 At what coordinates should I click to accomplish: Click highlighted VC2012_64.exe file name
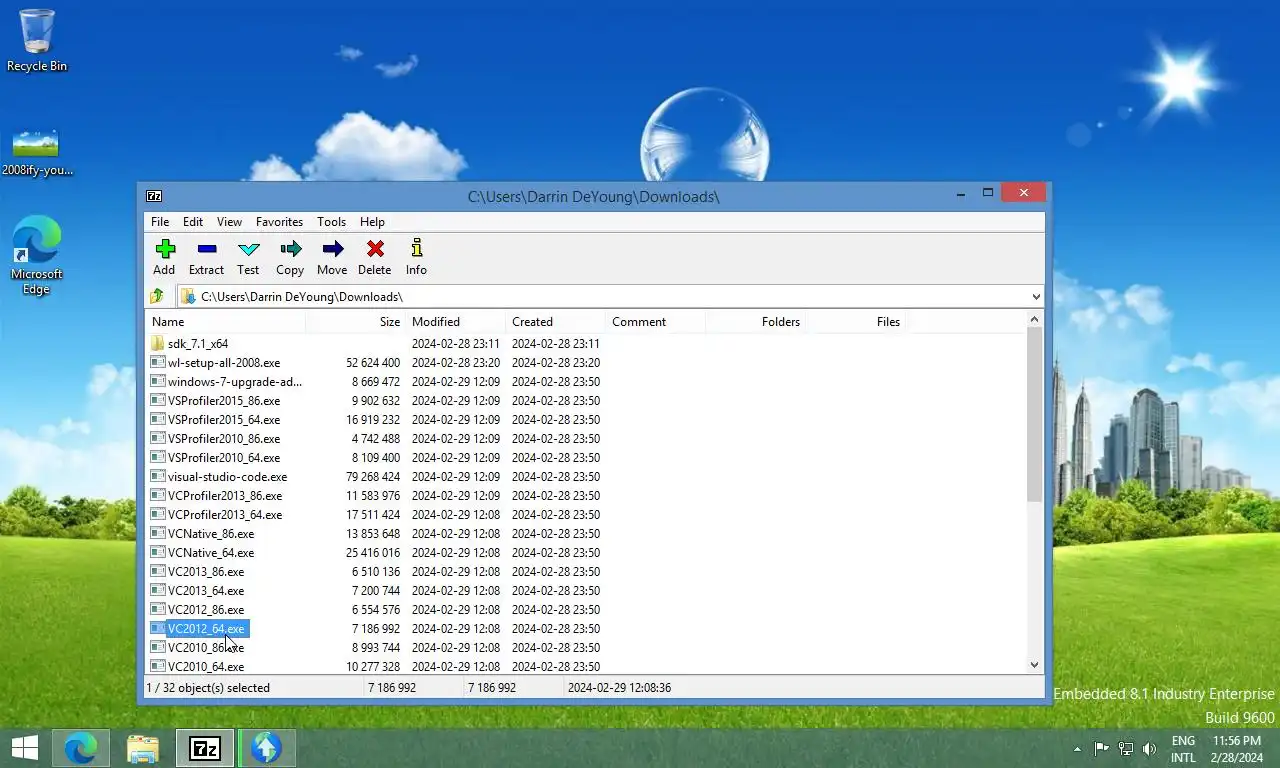pos(206,628)
